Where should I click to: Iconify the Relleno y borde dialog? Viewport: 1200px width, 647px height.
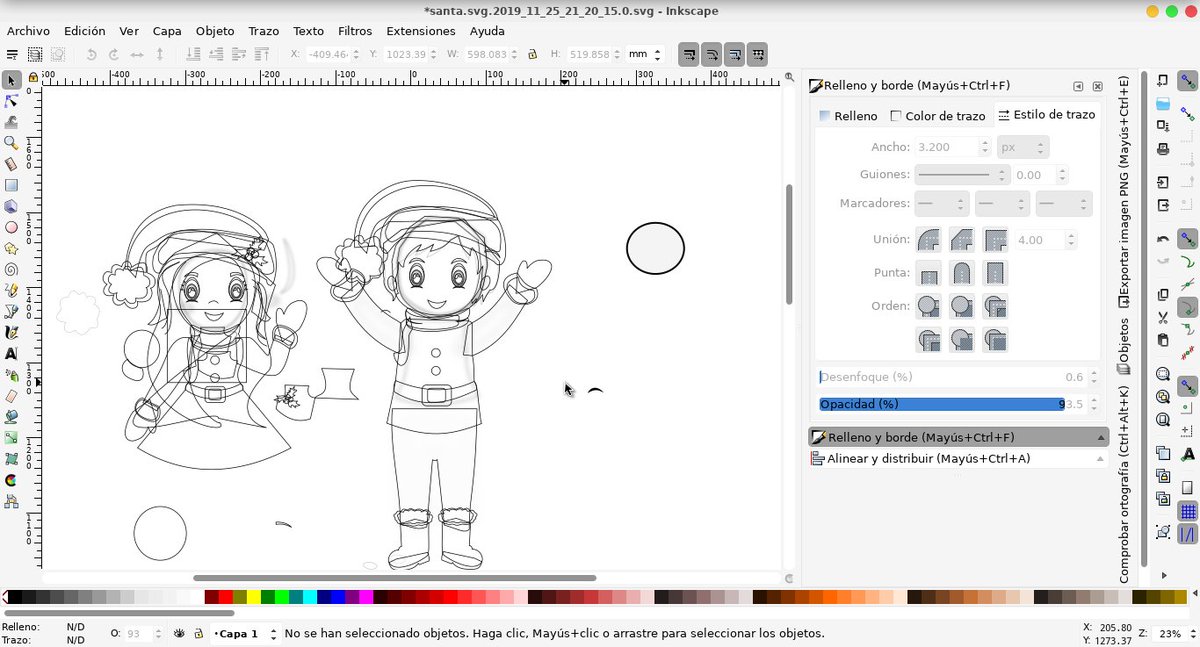pyautogui.click(x=1078, y=86)
